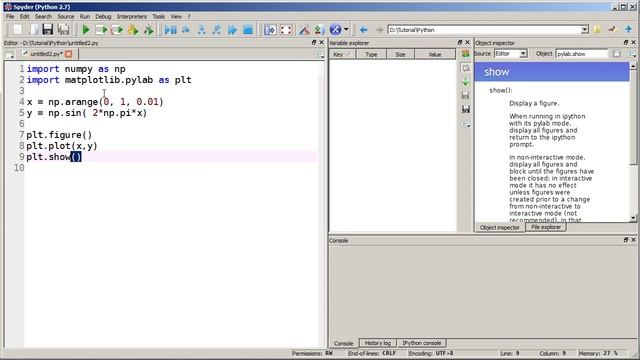
Task: Click the Continue execution debug icon
Action: (232, 29)
